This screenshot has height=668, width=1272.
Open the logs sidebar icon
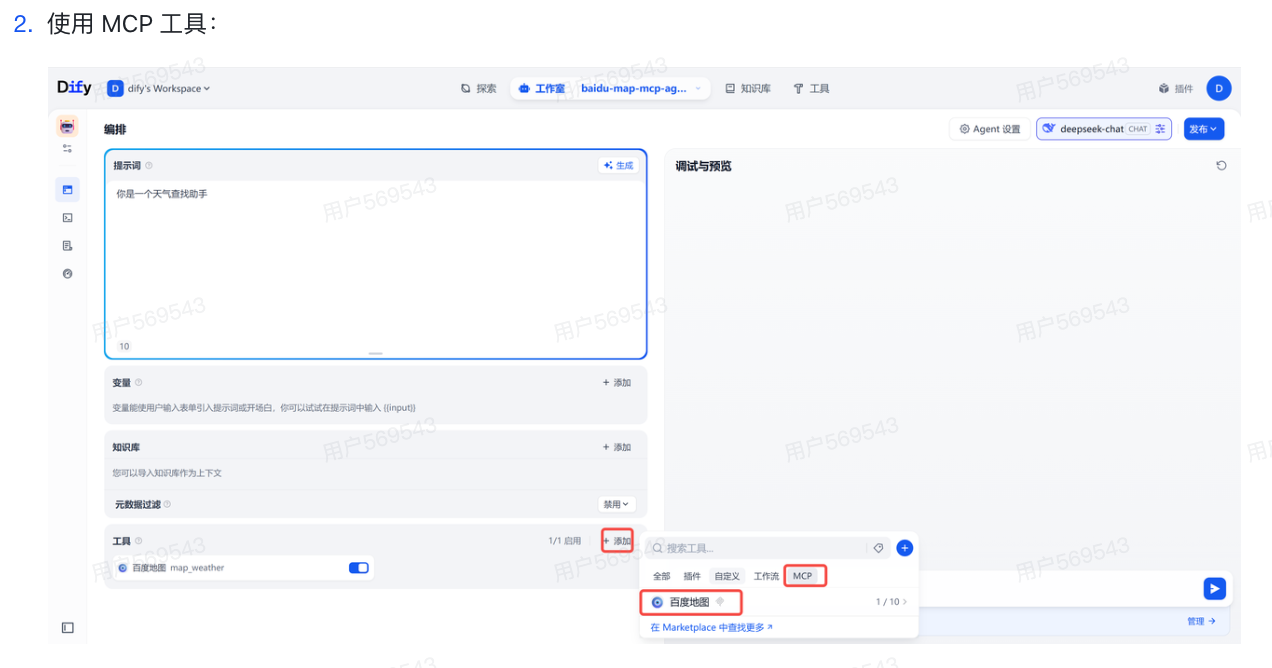[x=67, y=245]
